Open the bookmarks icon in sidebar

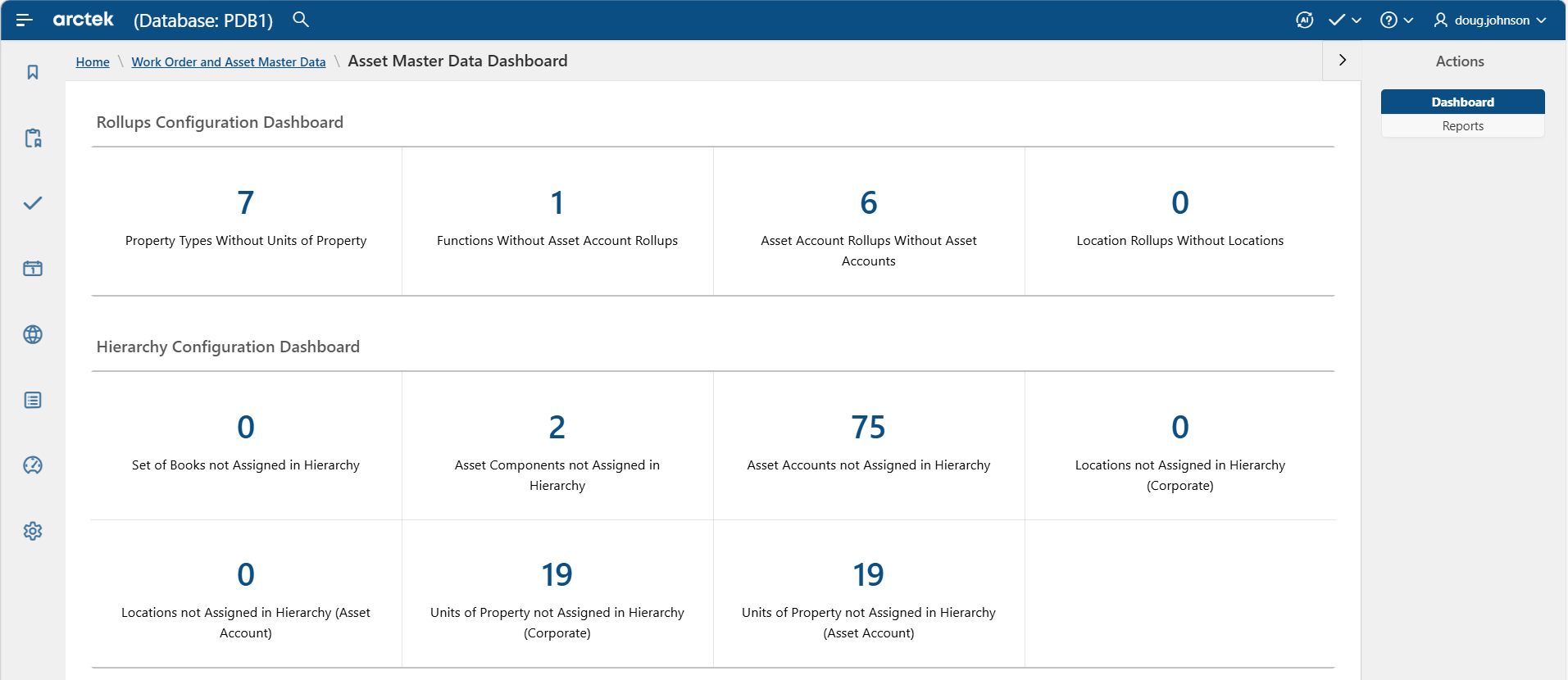coord(33,72)
